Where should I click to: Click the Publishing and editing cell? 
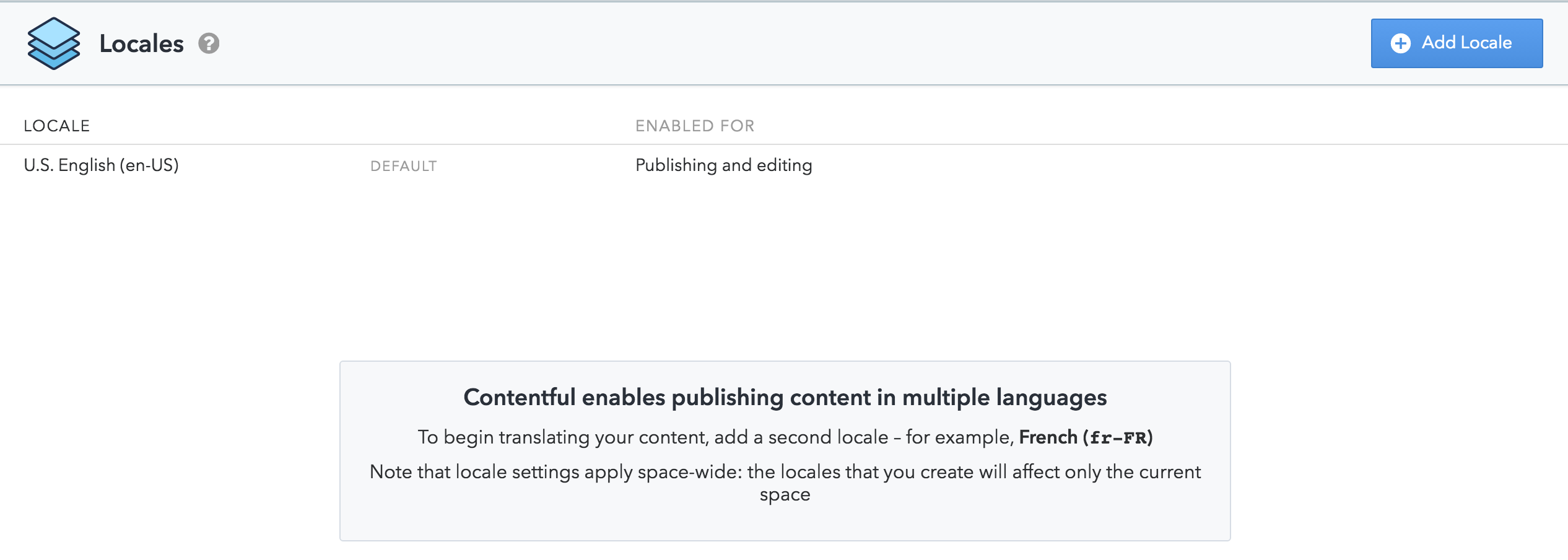[x=724, y=165]
